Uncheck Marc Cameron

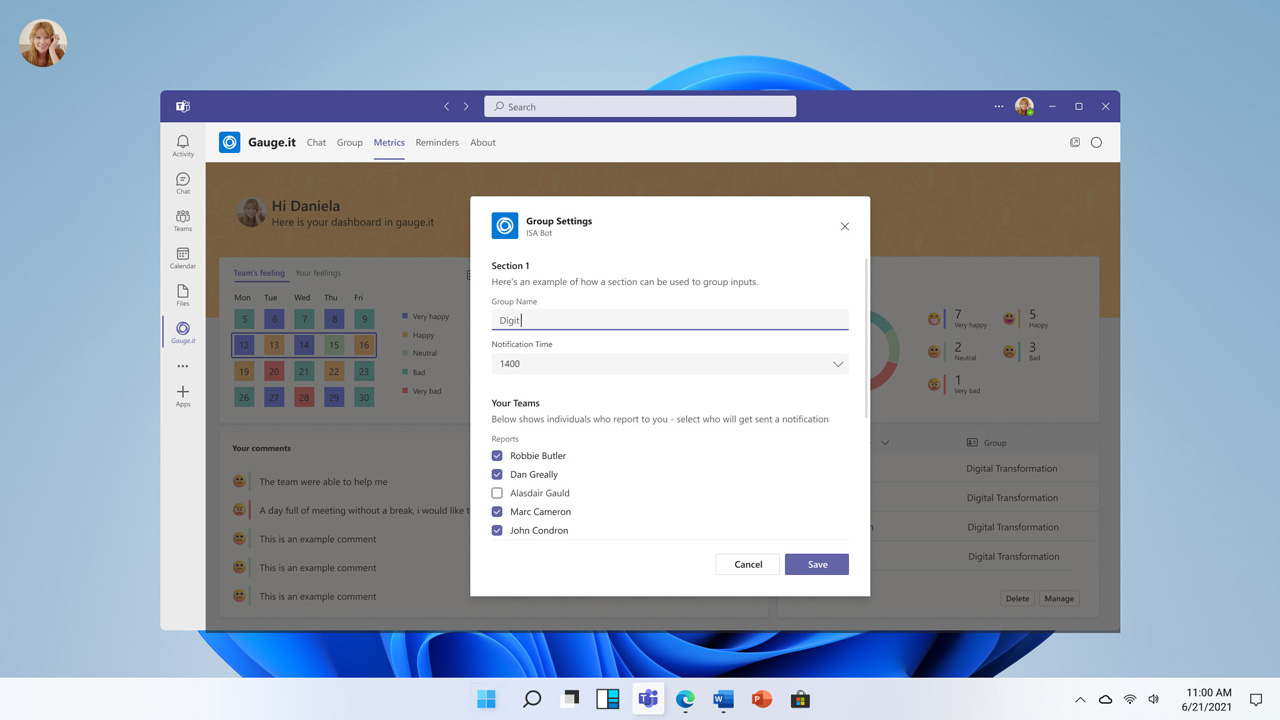(x=497, y=512)
